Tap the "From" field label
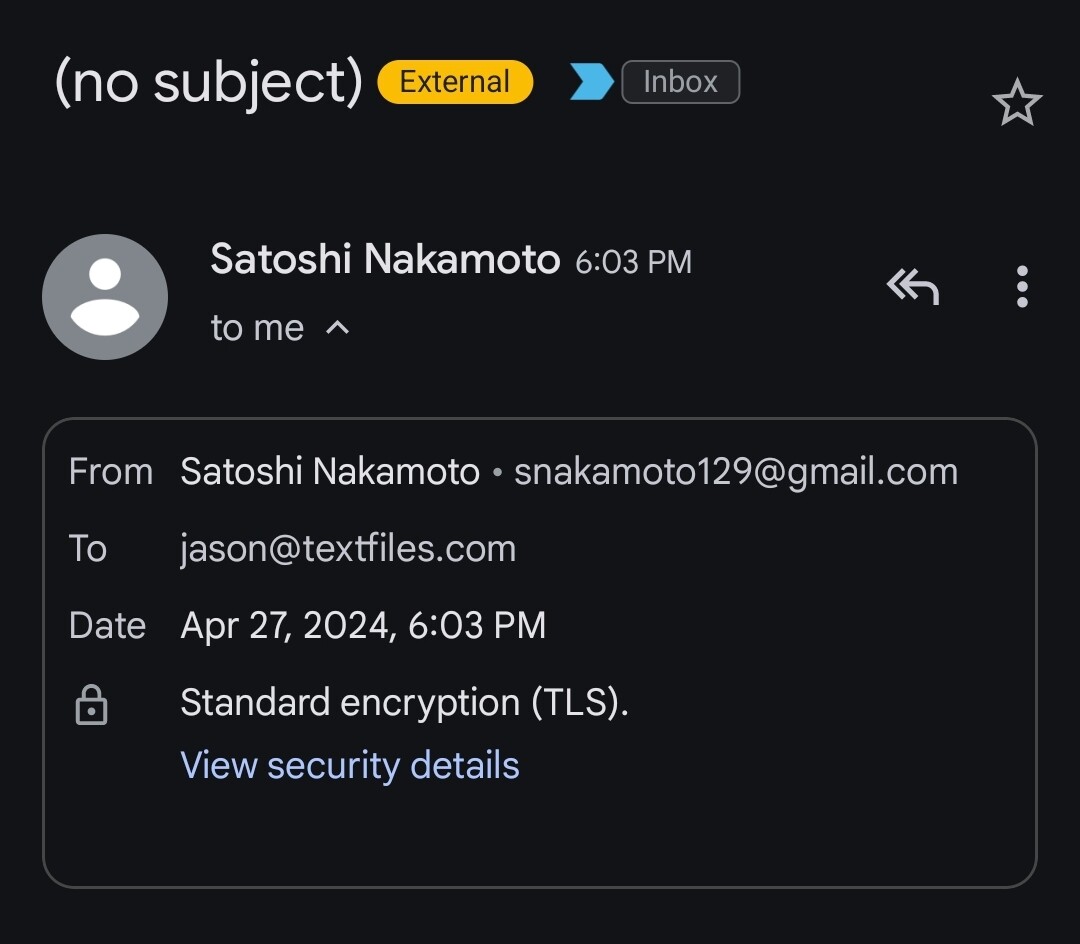The height and width of the screenshot is (944, 1080). coord(110,472)
